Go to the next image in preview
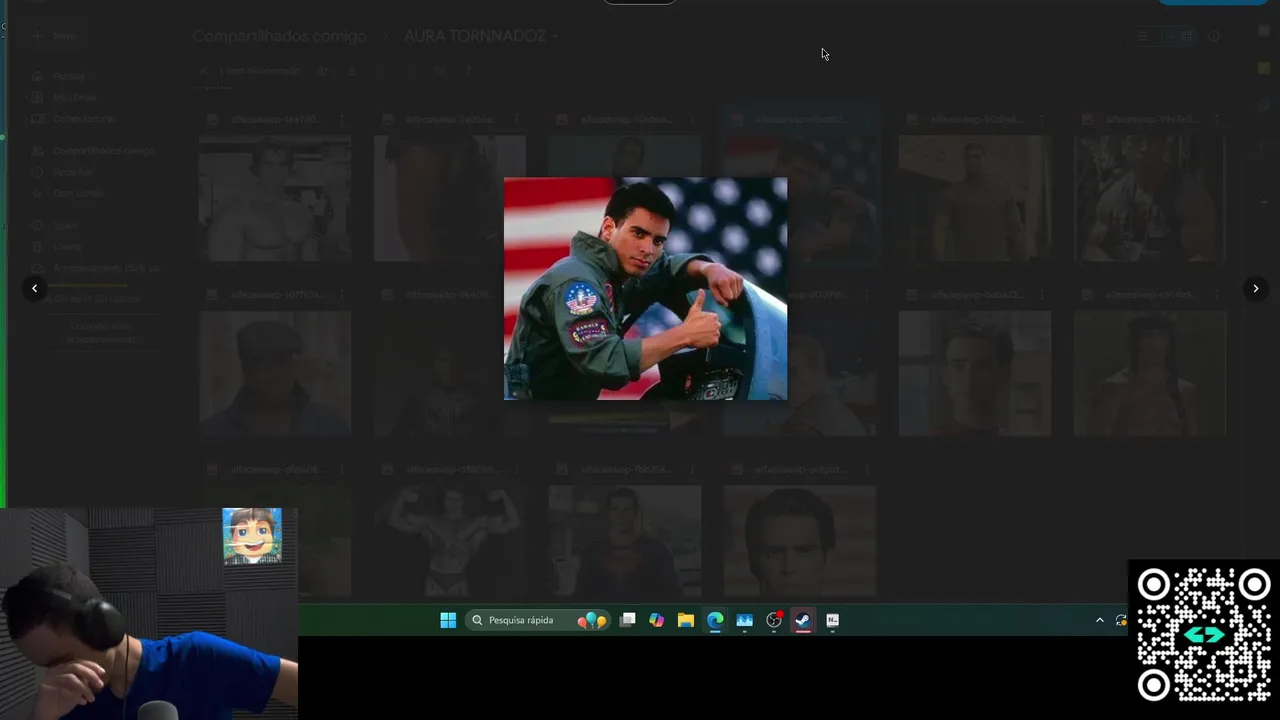Viewport: 1280px width, 720px height. click(x=1256, y=288)
